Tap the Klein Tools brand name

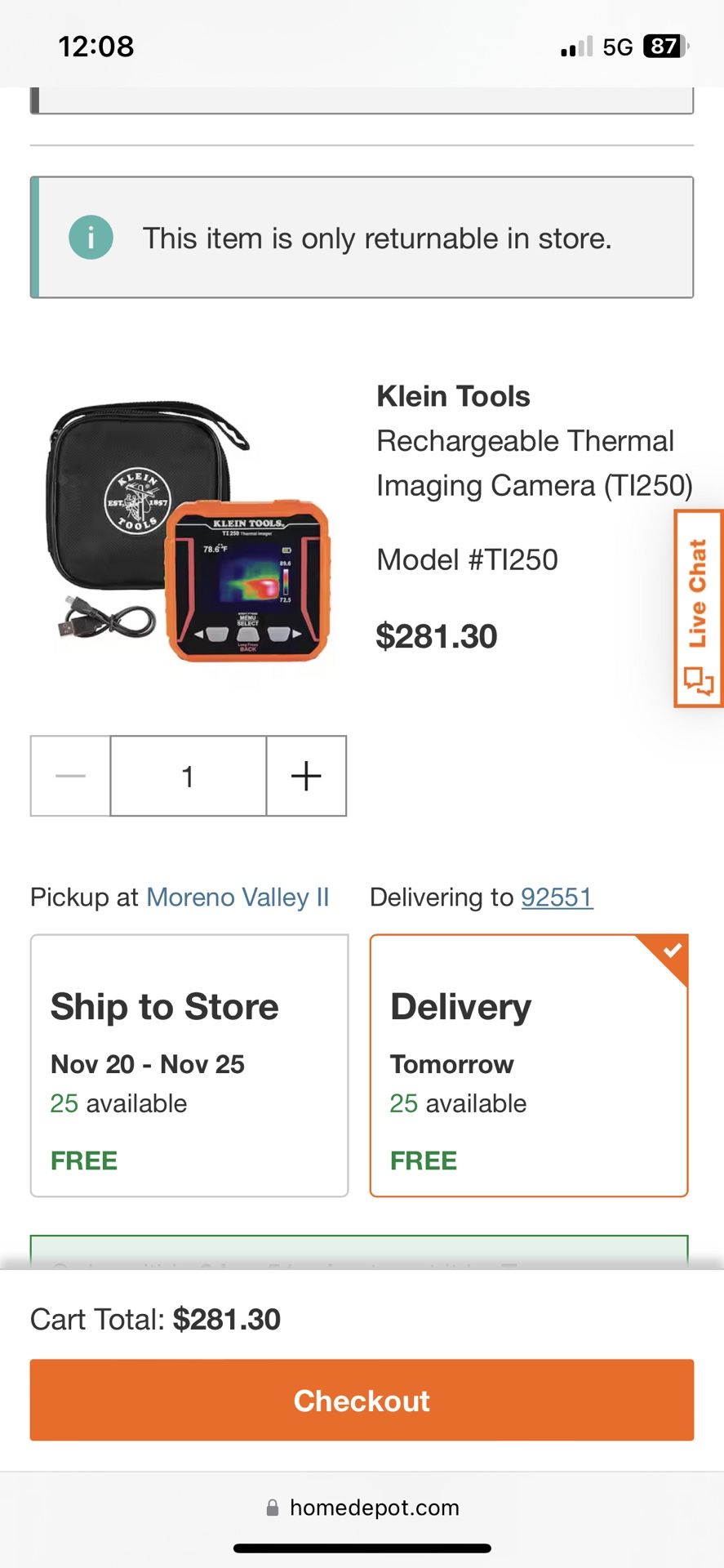tap(453, 397)
